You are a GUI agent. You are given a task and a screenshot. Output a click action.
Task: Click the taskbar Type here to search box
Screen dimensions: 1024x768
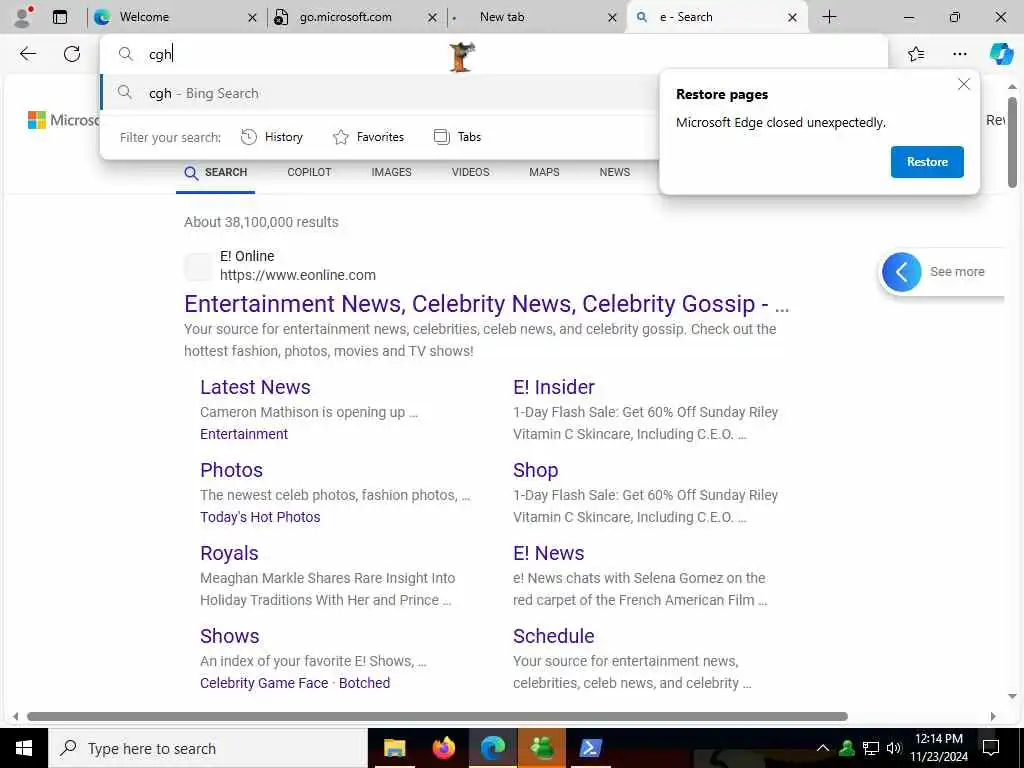click(208, 748)
